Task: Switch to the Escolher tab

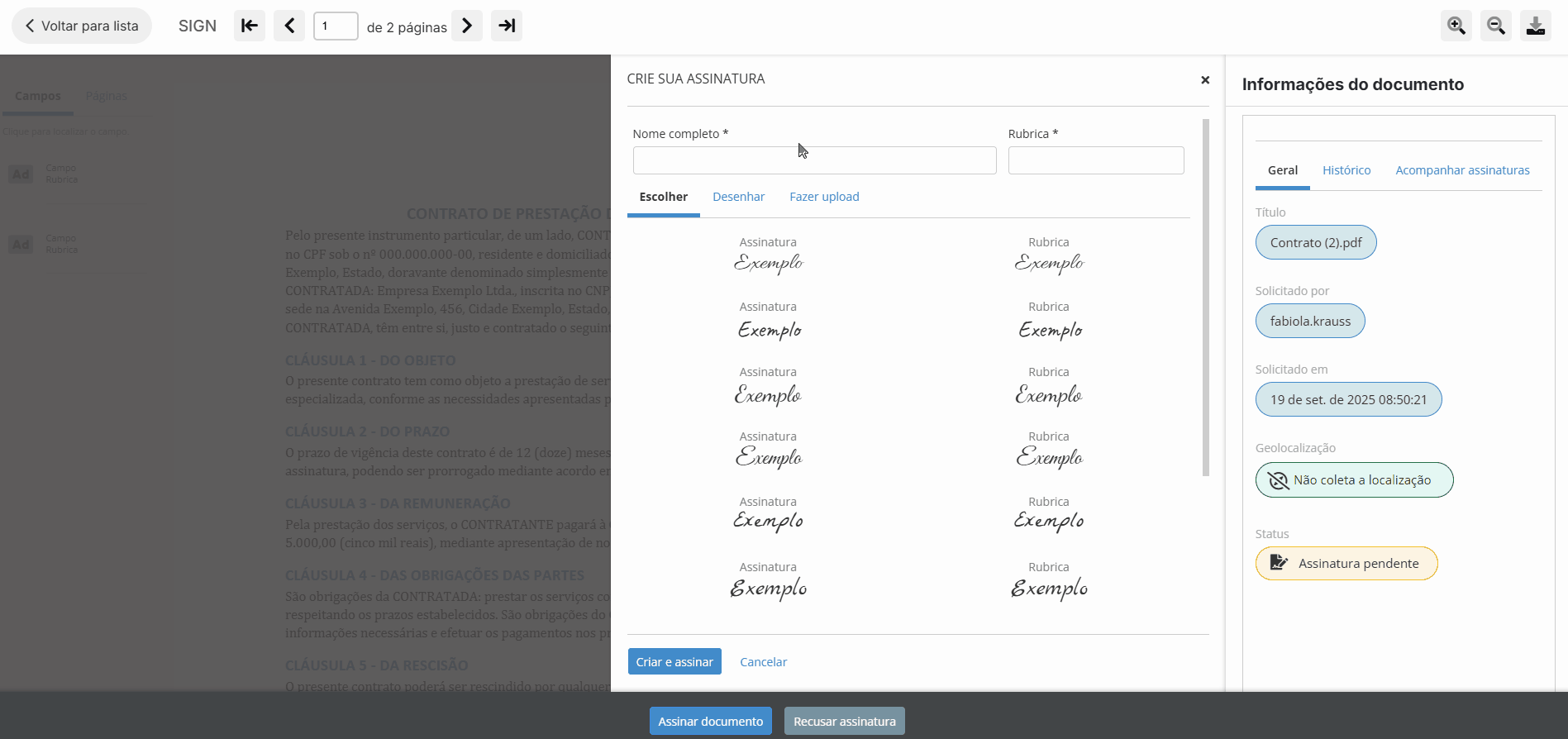Action: click(x=664, y=197)
